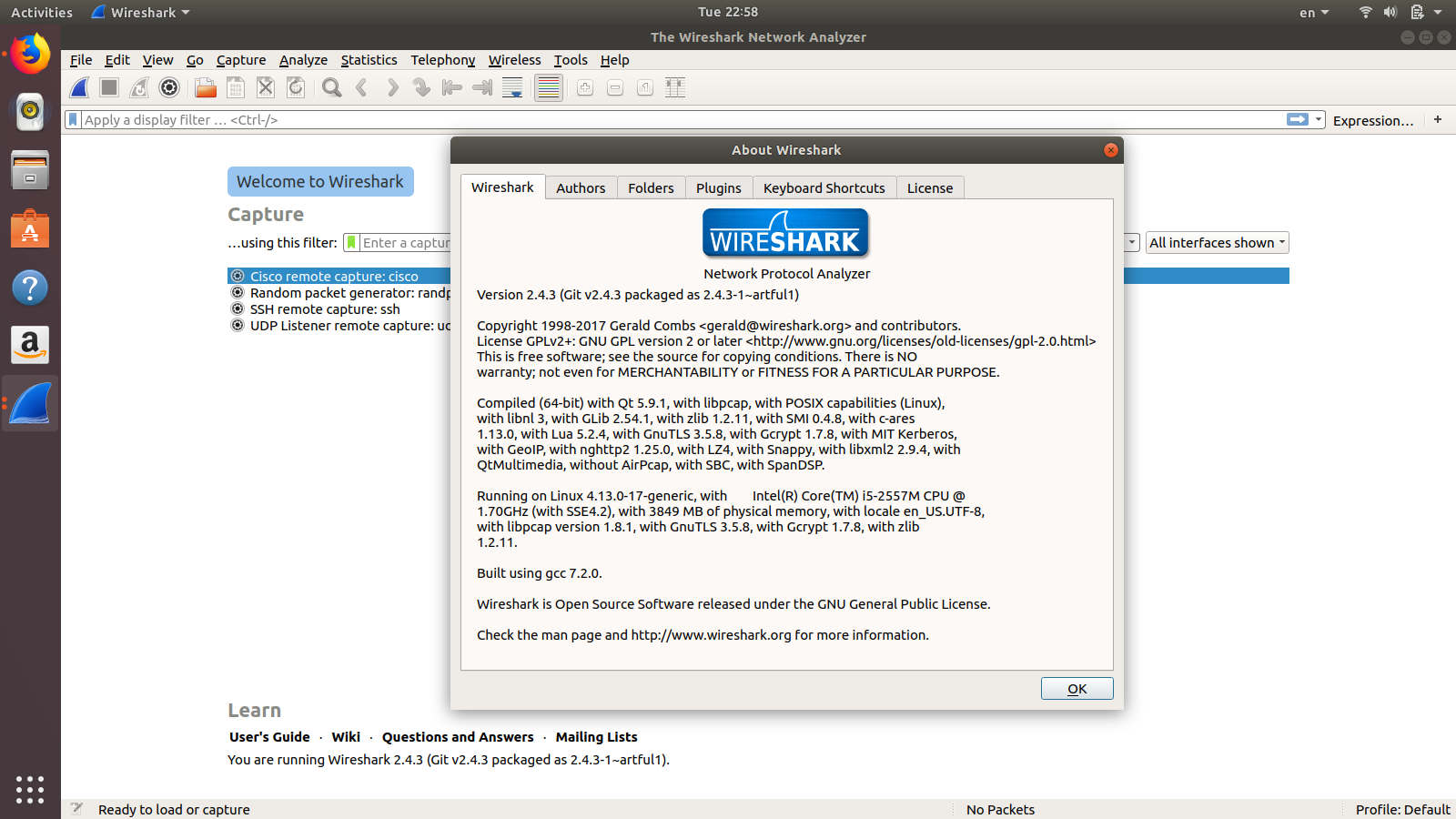Image resolution: width=1456 pixels, height=819 pixels.
Task: Open Ubuntu Software from the dock
Action: point(30,228)
